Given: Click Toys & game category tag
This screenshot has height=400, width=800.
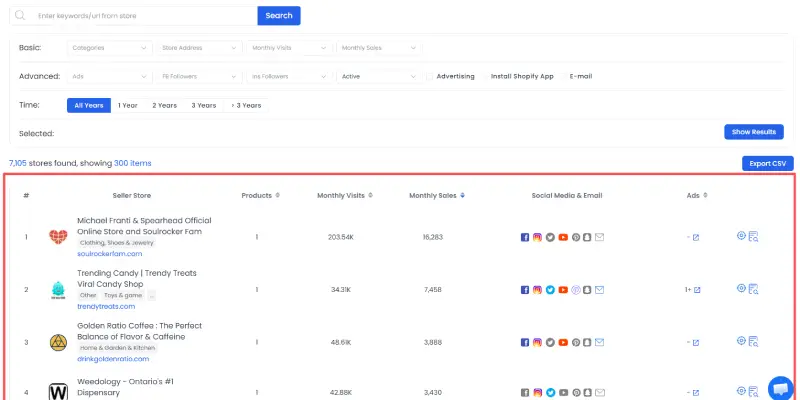Looking at the screenshot, I should tap(123, 295).
